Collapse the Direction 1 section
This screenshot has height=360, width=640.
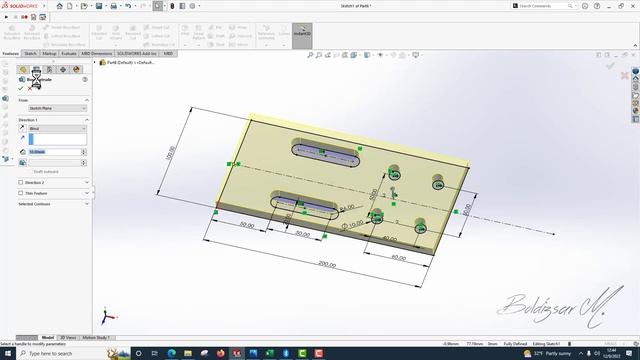pos(87,120)
